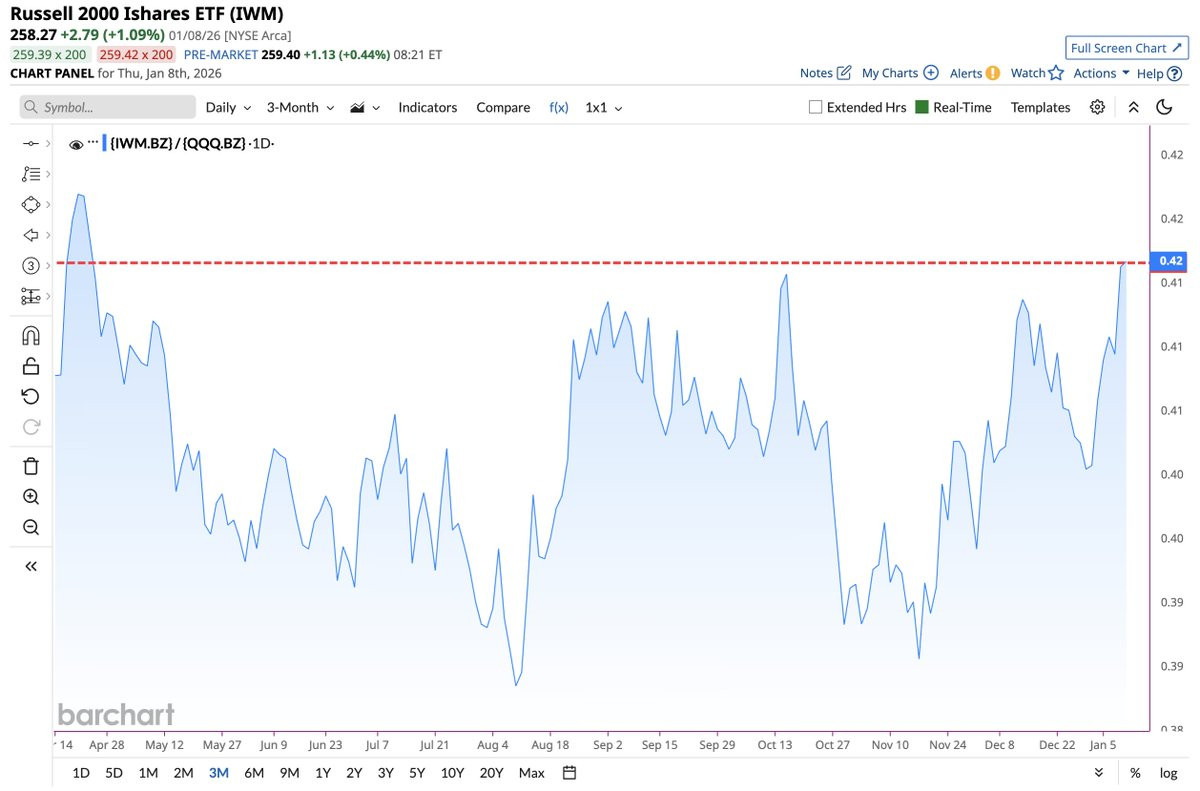
Task: Open the Templates menu
Action: coord(1040,107)
